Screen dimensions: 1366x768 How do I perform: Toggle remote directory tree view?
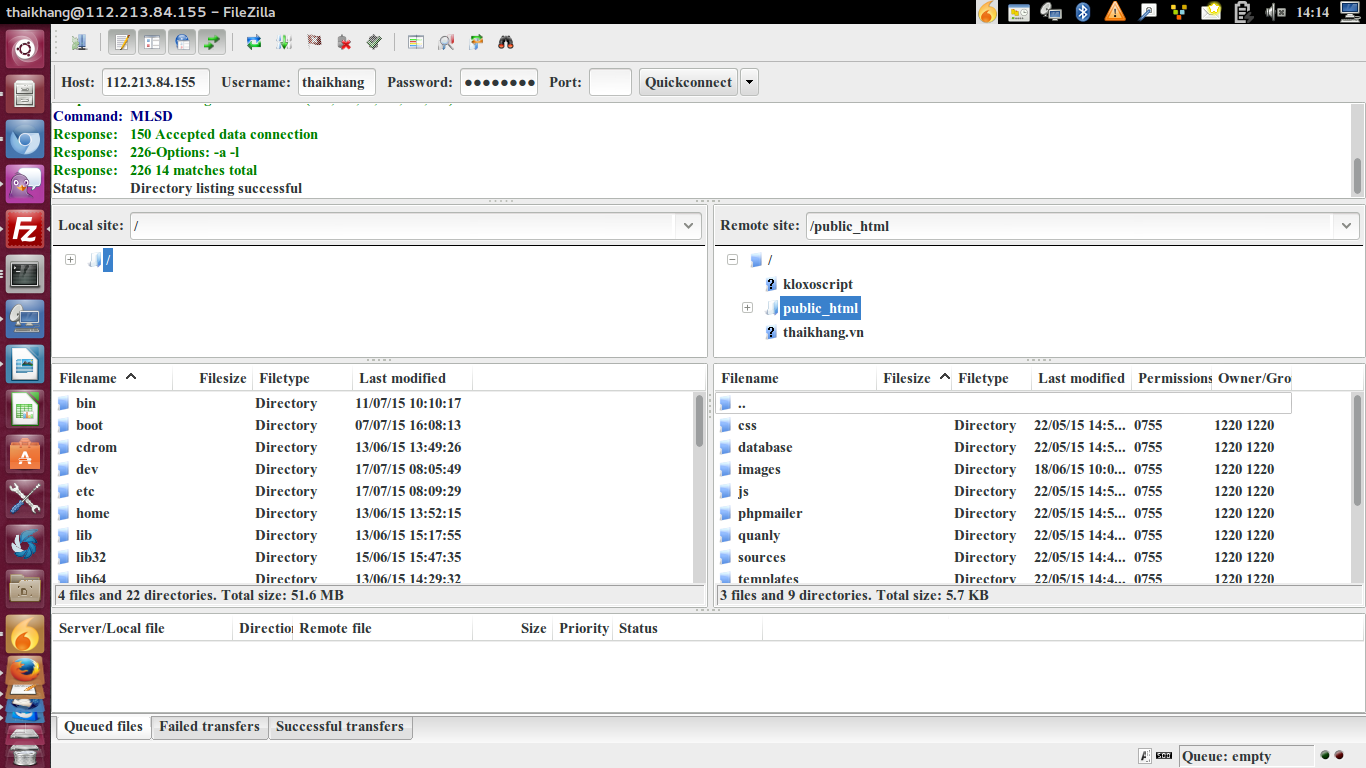[x=182, y=42]
